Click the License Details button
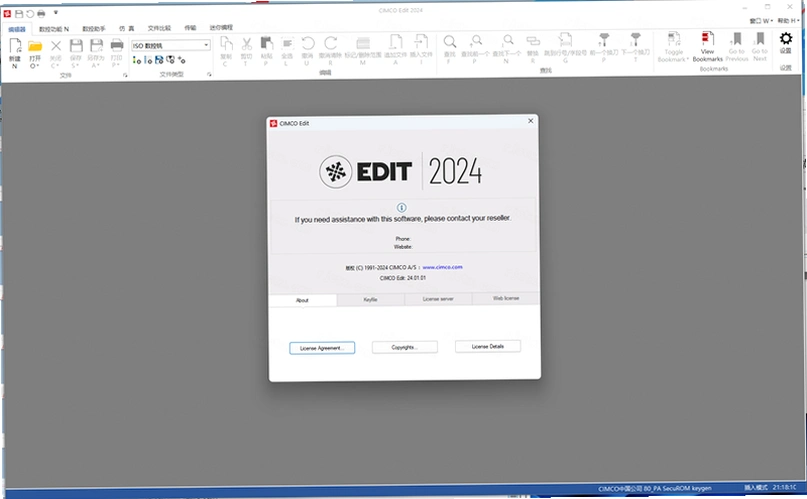 487,346
